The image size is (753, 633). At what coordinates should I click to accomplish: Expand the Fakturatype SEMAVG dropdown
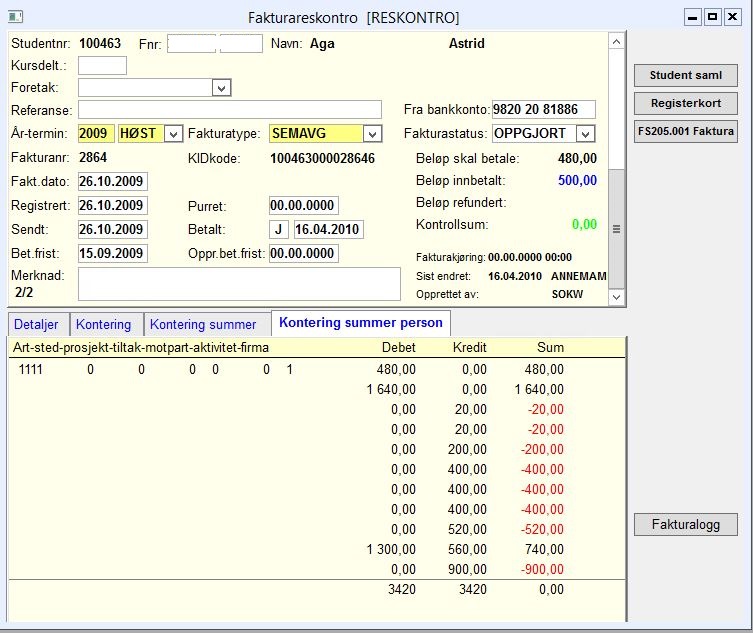click(372, 134)
